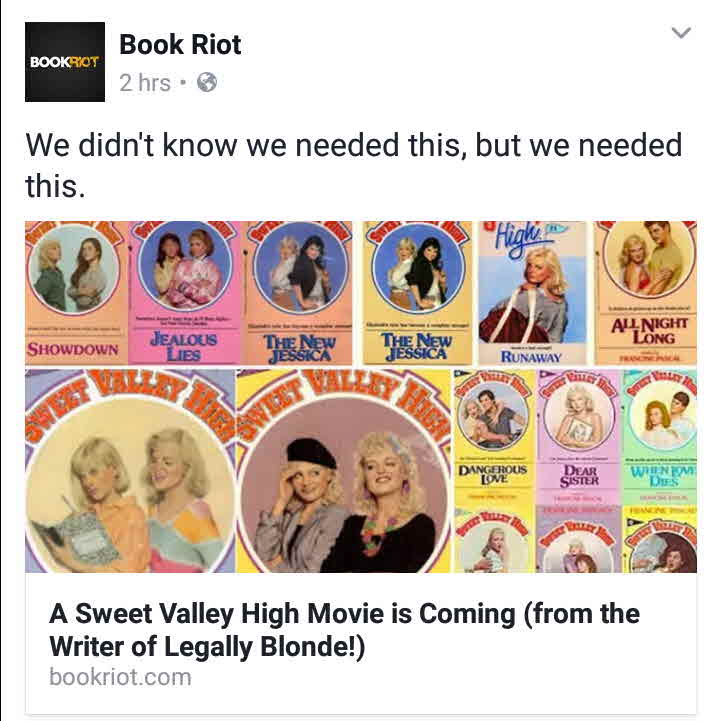Click the Dear Sister book cover
721x721 pixels.
578,436
